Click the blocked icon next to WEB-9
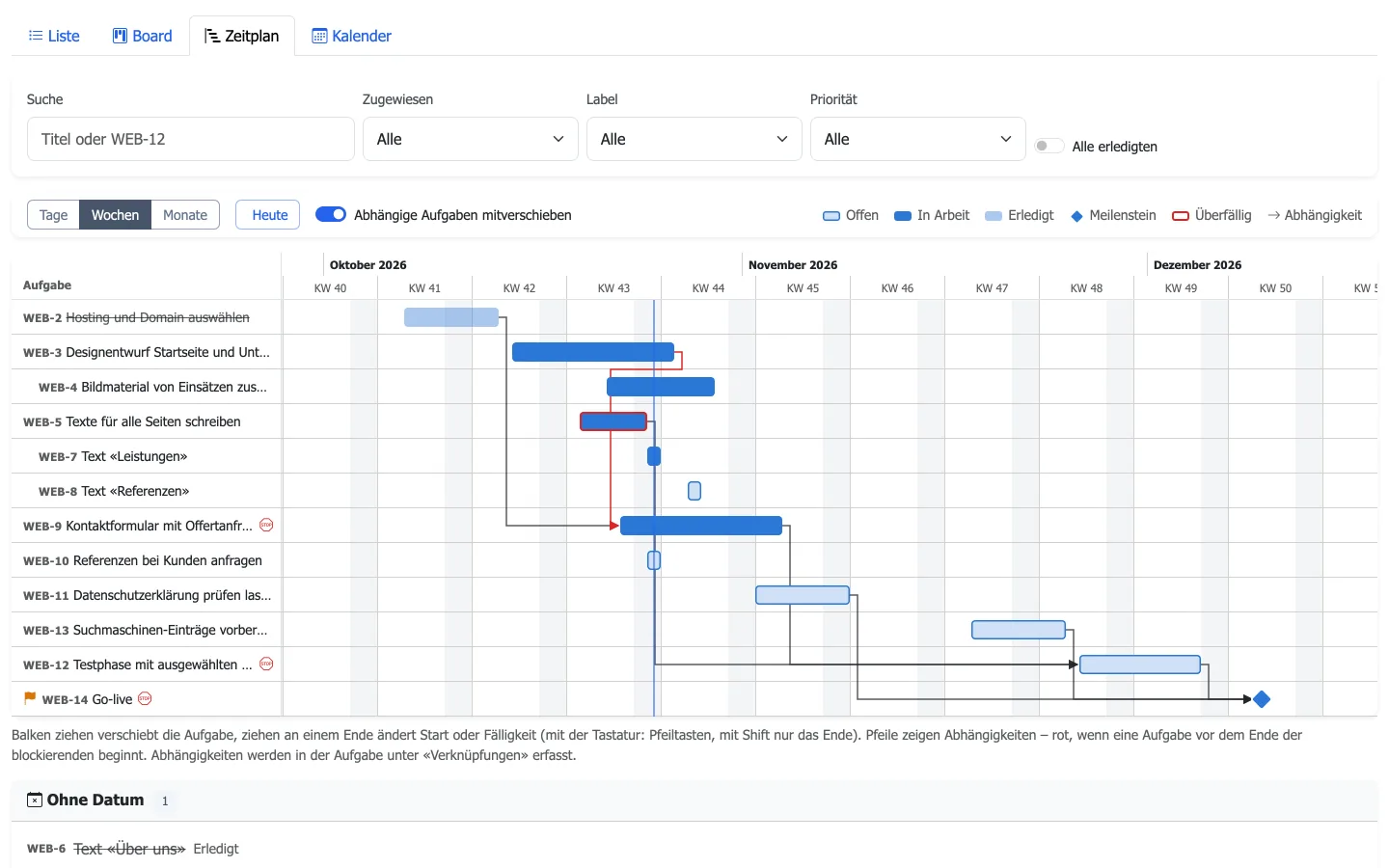The height and width of the screenshot is (868, 1389). coord(266,526)
